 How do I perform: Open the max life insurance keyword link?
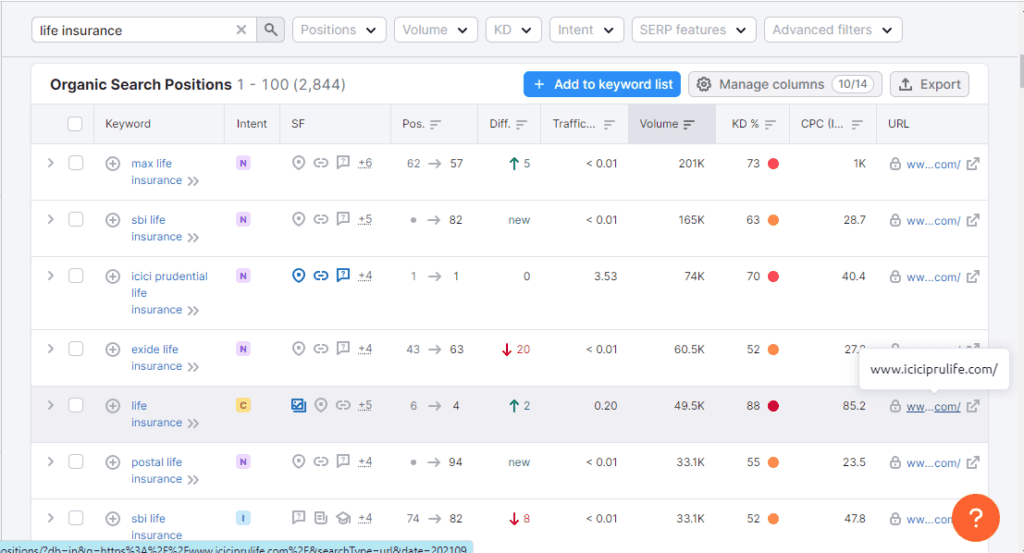coord(157,172)
